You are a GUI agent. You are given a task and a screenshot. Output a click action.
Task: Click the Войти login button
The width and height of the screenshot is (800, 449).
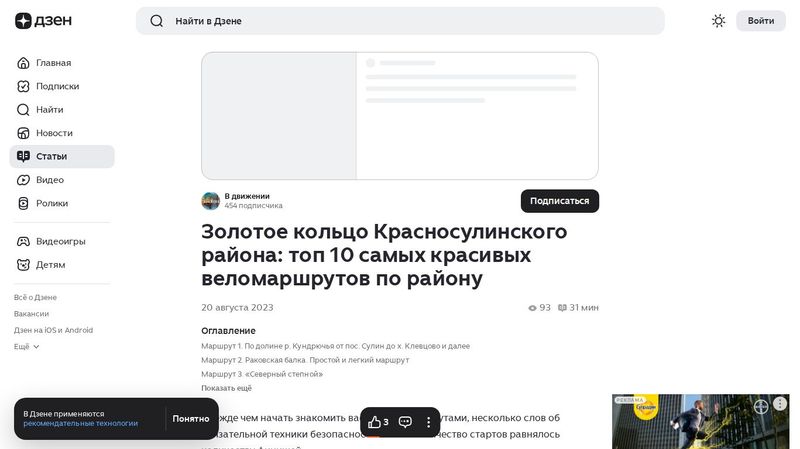pos(760,21)
